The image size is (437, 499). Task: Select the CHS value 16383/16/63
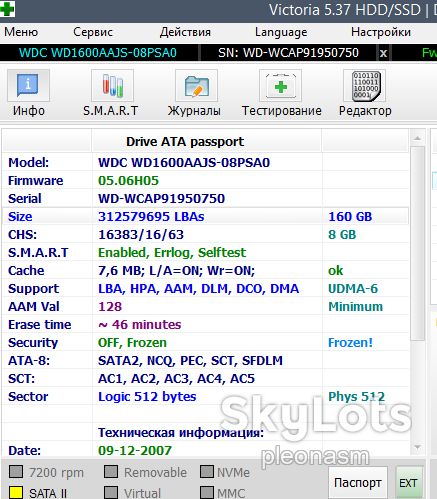pyautogui.click(x=141, y=235)
